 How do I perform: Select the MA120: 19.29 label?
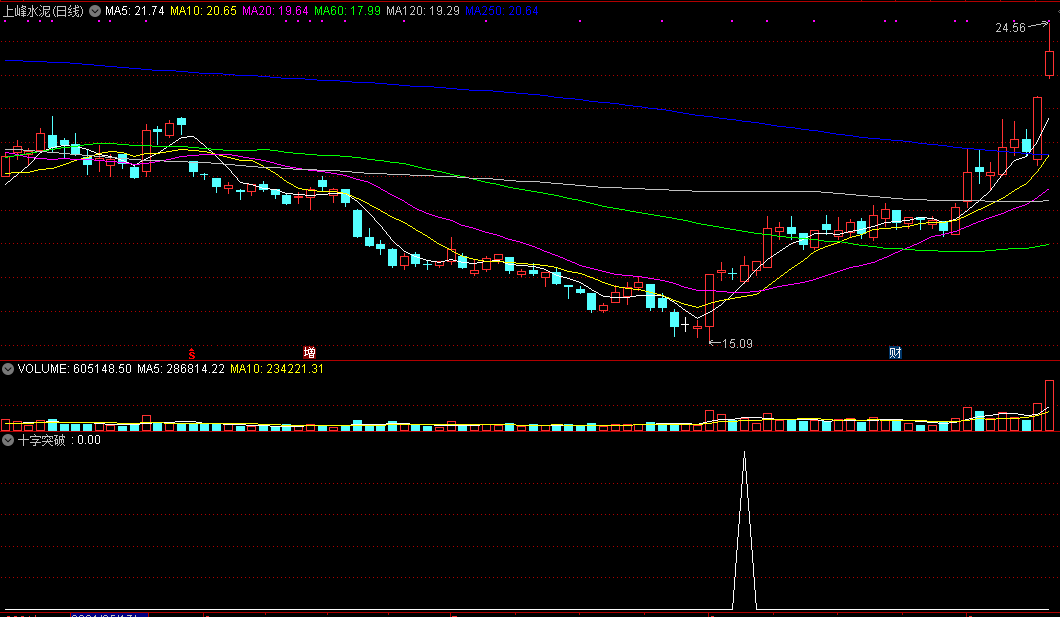(423, 11)
